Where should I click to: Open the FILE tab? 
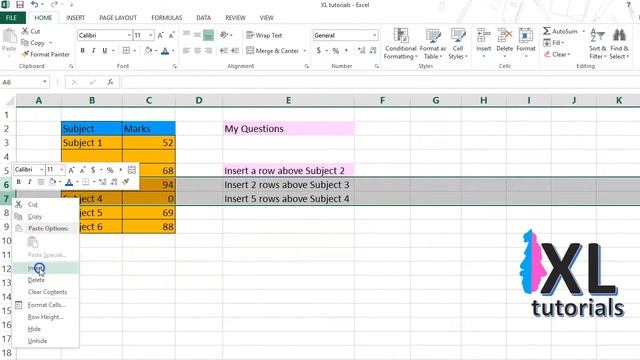[x=11, y=18]
